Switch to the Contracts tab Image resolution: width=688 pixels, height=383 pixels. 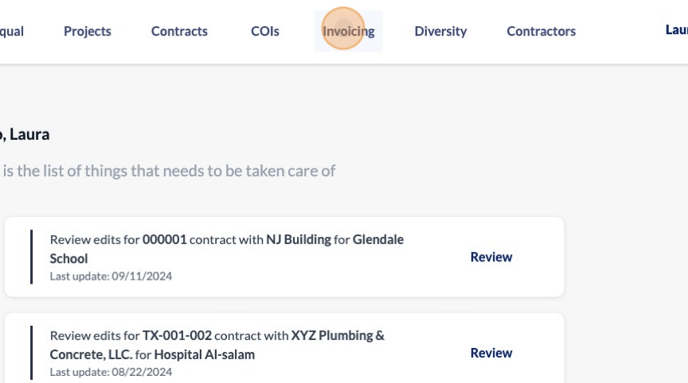[x=179, y=31]
